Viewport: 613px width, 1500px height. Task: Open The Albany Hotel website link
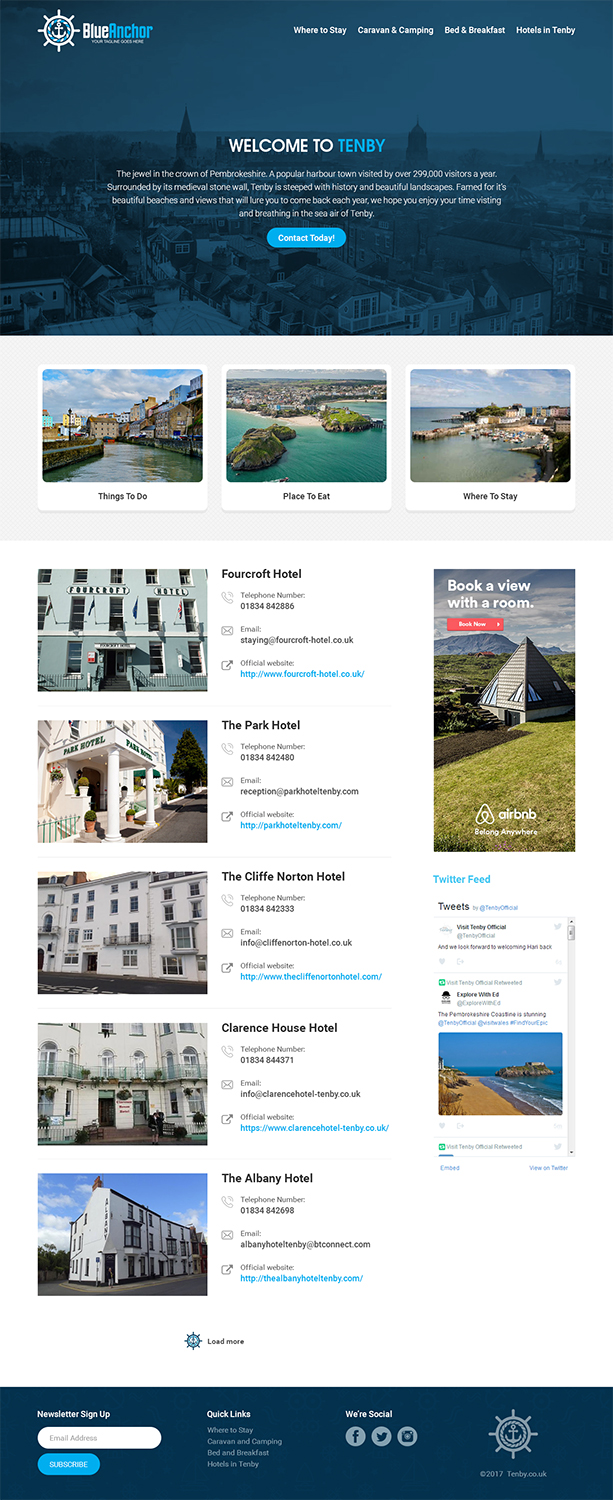point(301,1278)
